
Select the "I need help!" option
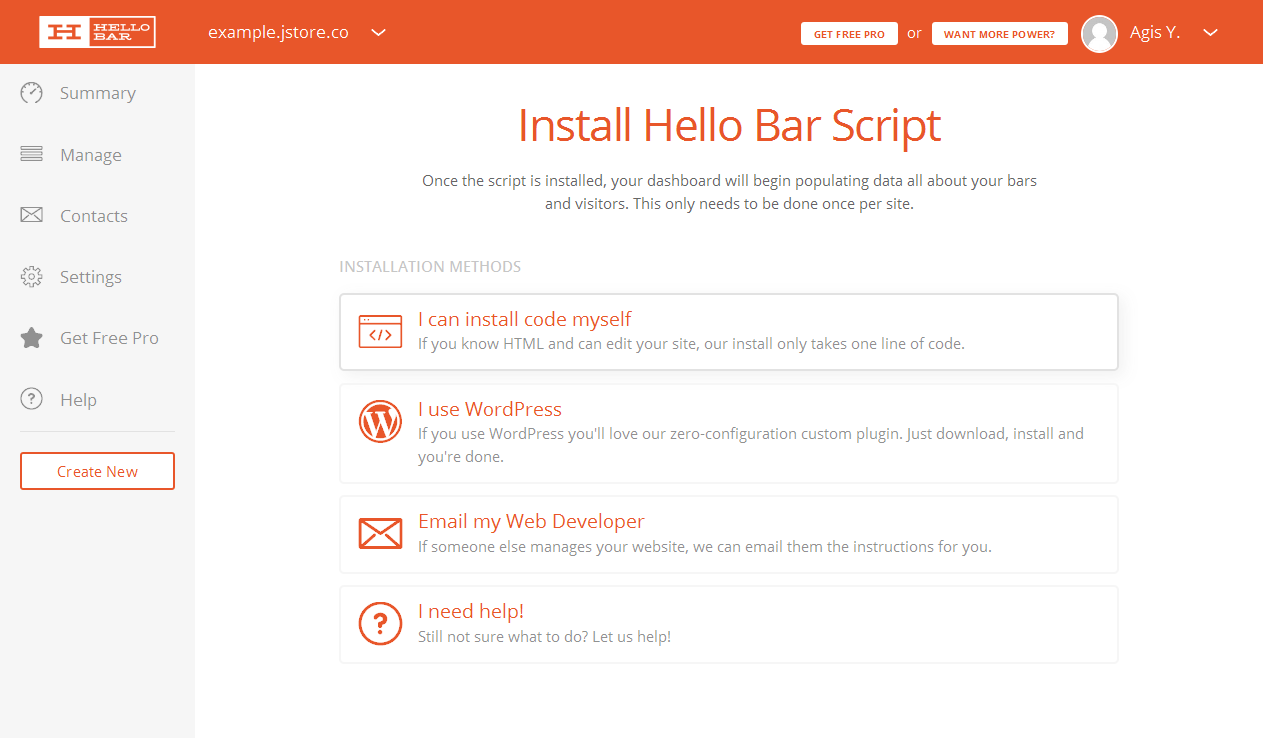(729, 624)
